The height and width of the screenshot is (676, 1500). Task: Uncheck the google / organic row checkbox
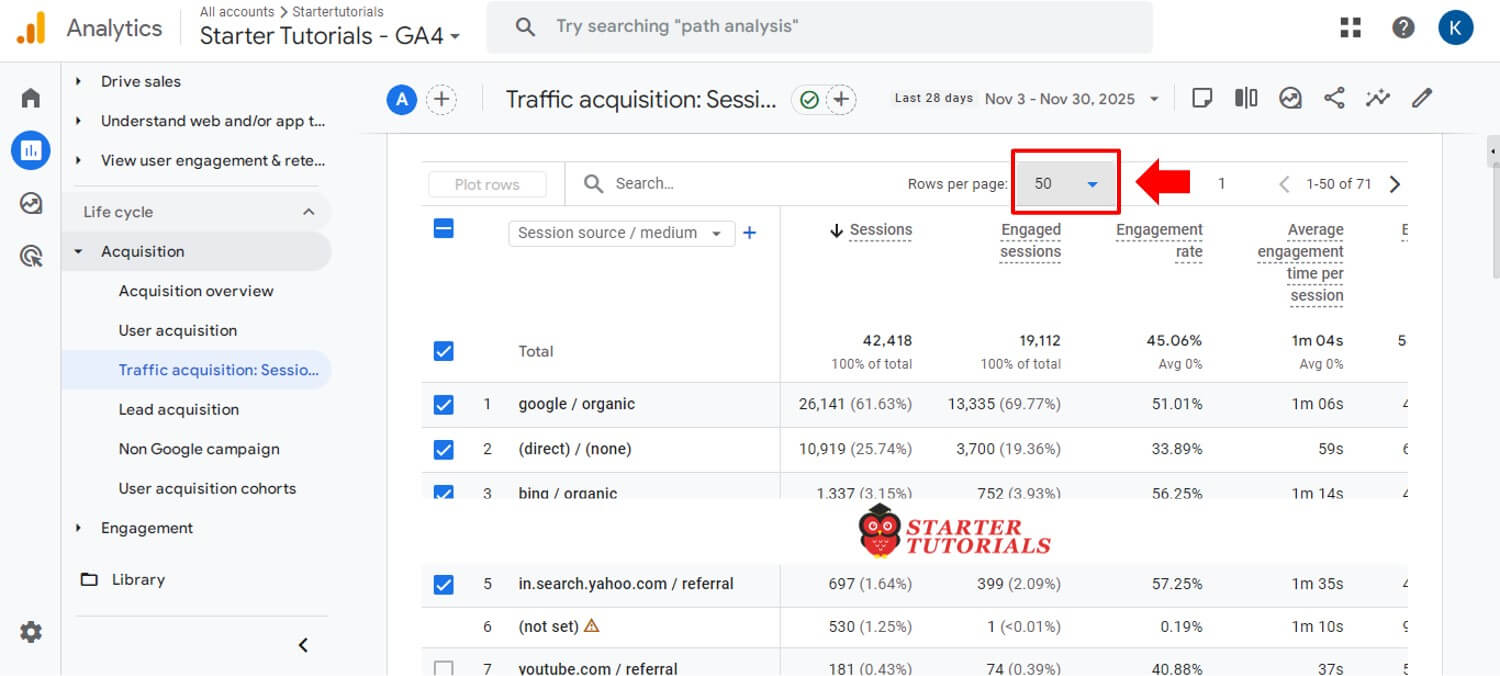point(444,405)
